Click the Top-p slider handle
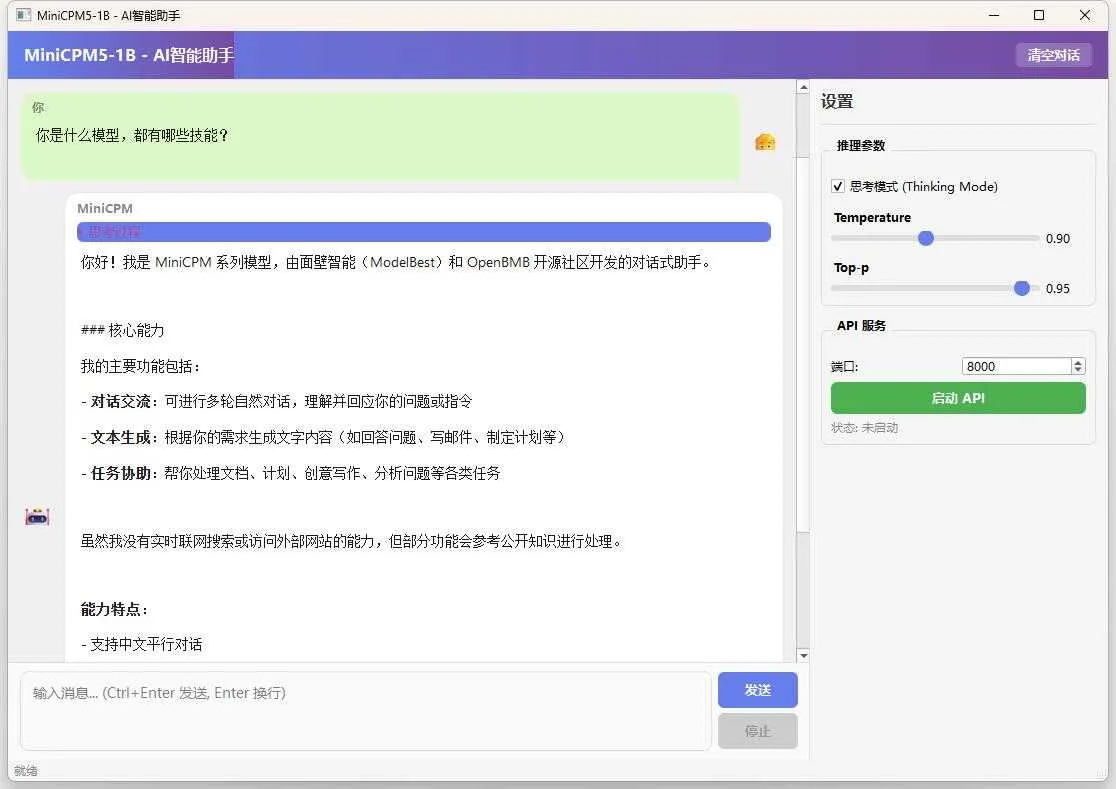Viewport: 1116px width, 789px height. click(1021, 288)
